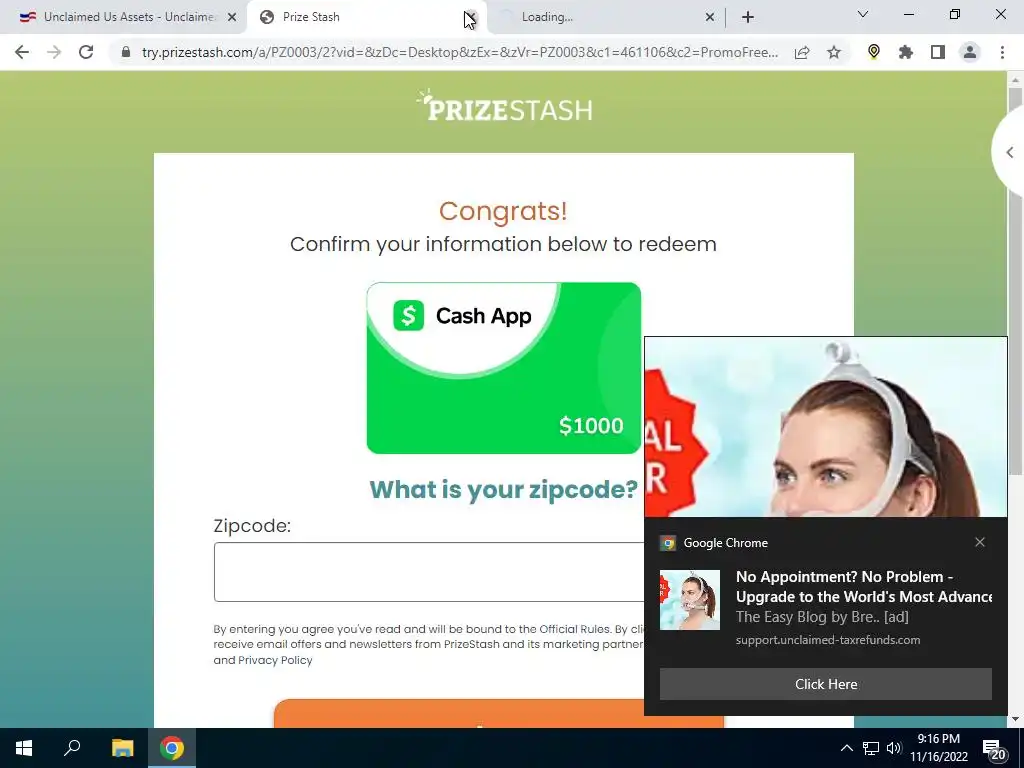Close the Prize Stash tab
The height and width of the screenshot is (768, 1024).
click(471, 17)
